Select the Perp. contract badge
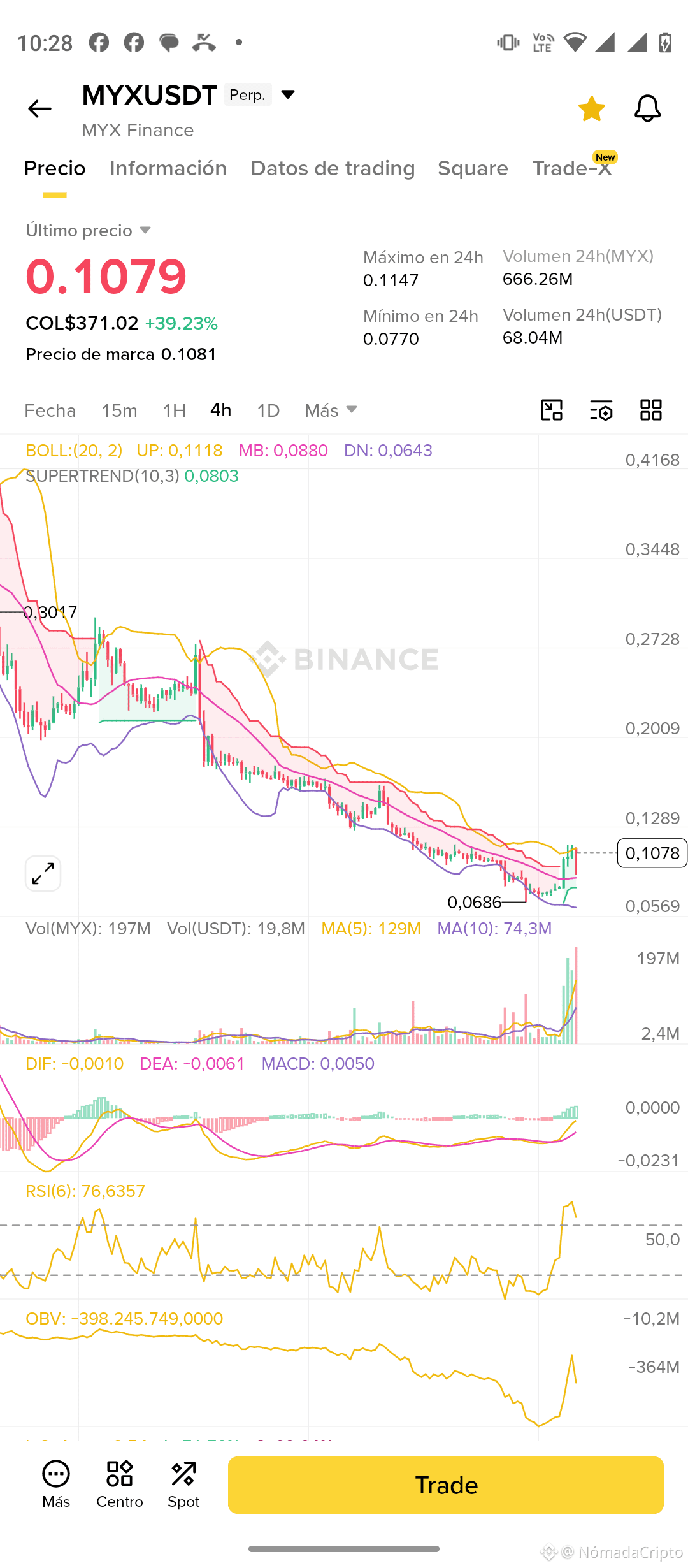The width and height of the screenshot is (688, 1568). [248, 94]
